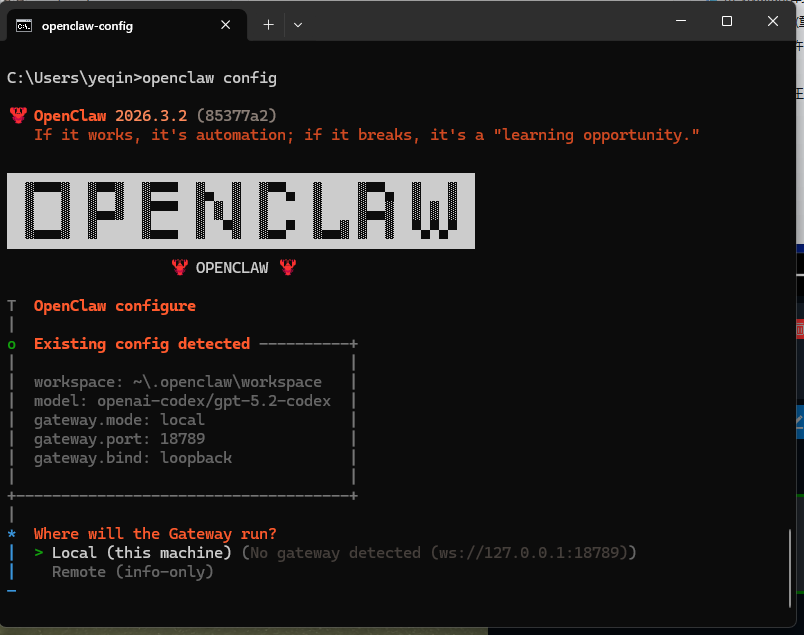The height and width of the screenshot is (635, 804).
Task: Click the 'No gateway detected' hint text
Action: (439, 552)
